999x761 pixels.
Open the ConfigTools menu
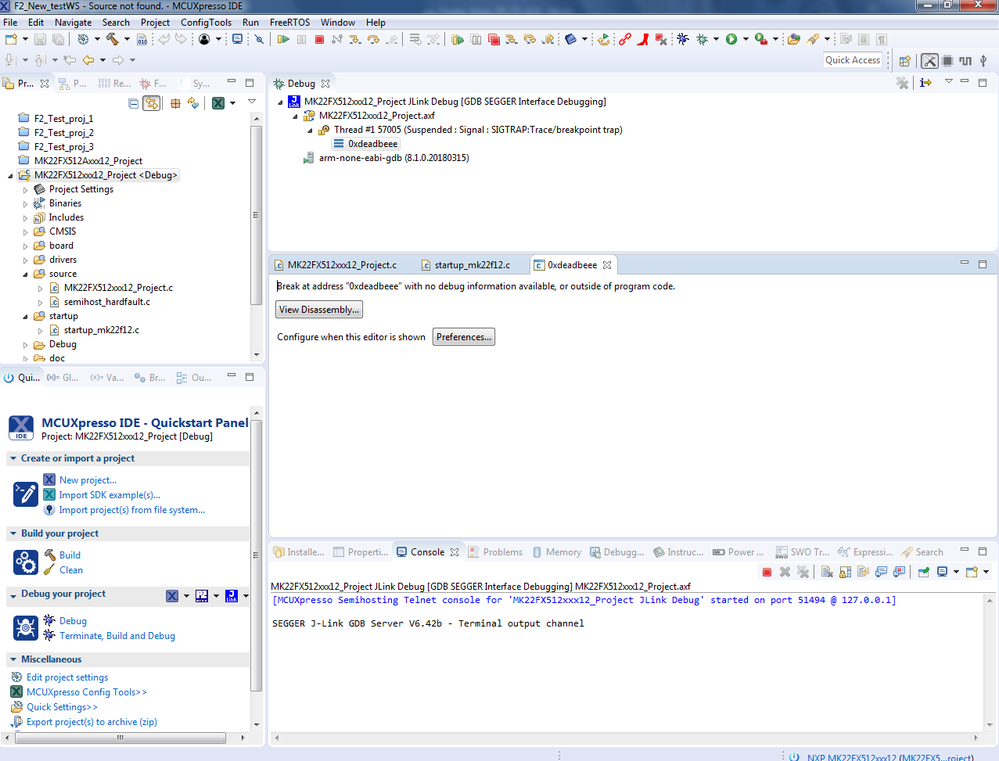pos(206,22)
